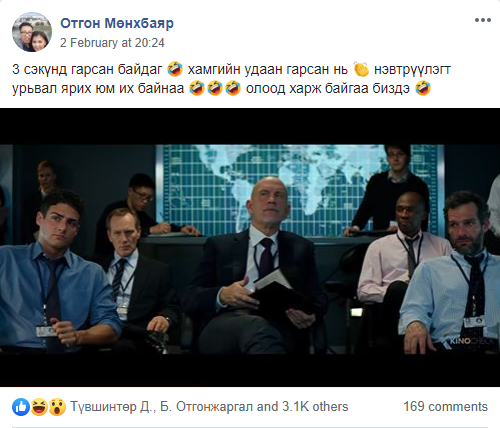Click the Haha reaction icon
Viewport: 500px width, 428px height.
coord(39,407)
